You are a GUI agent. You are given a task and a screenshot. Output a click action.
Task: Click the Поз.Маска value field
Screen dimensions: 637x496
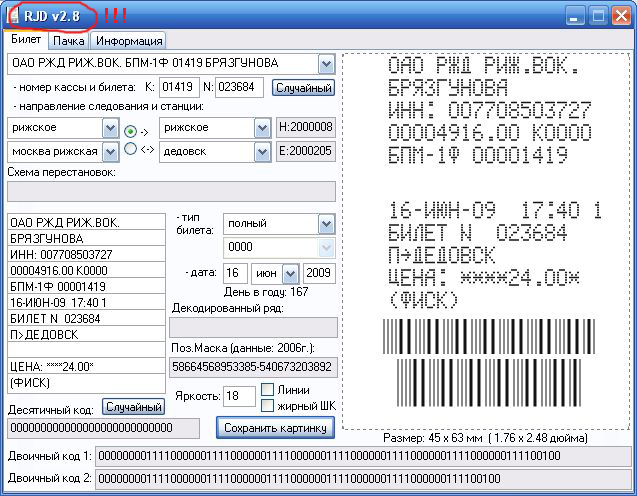coord(254,367)
